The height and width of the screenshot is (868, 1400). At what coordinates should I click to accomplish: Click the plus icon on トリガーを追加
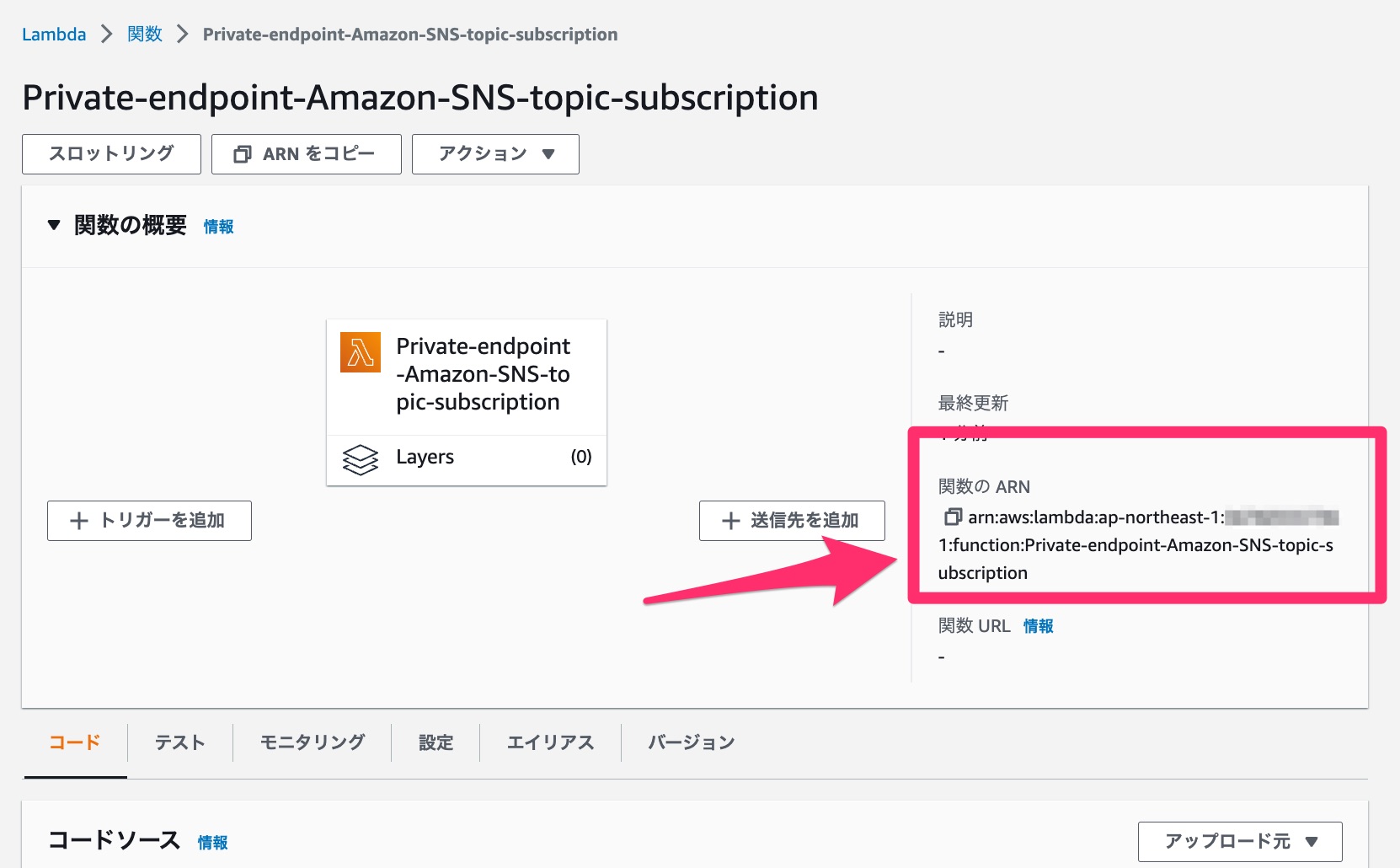click(79, 521)
